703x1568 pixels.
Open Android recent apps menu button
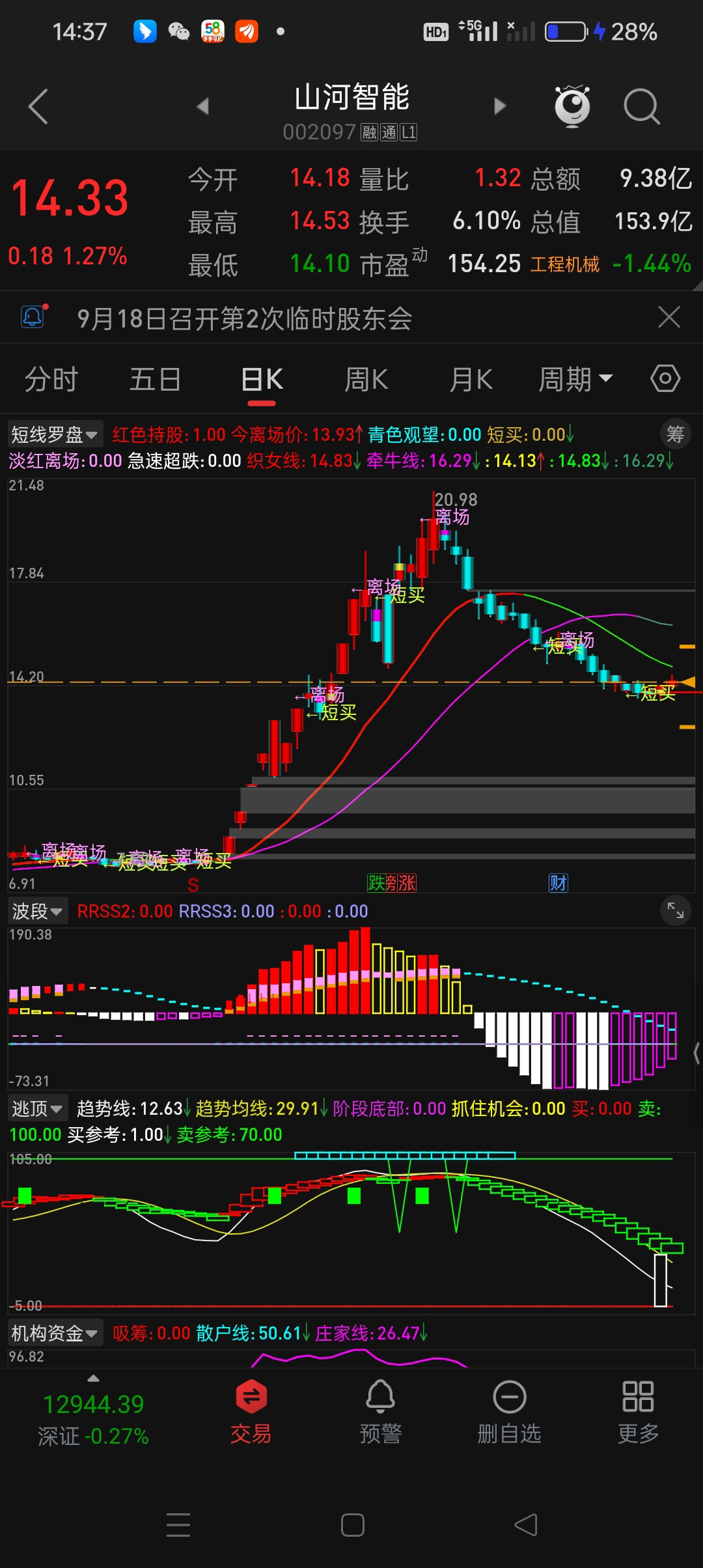[x=178, y=1524]
